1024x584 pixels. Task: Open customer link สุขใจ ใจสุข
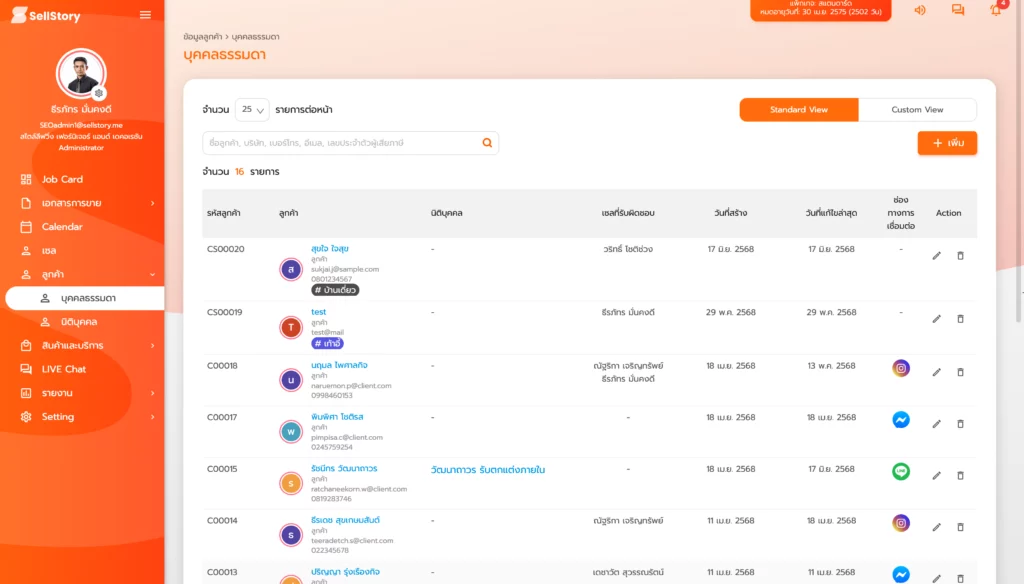click(x=330, y=248)
